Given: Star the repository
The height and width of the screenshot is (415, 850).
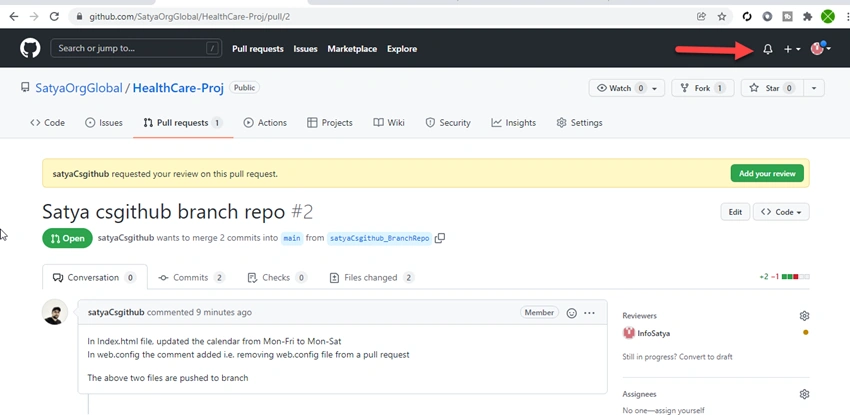Looking at the screenshot, I should pyautogui.click(x=771, y=88).
